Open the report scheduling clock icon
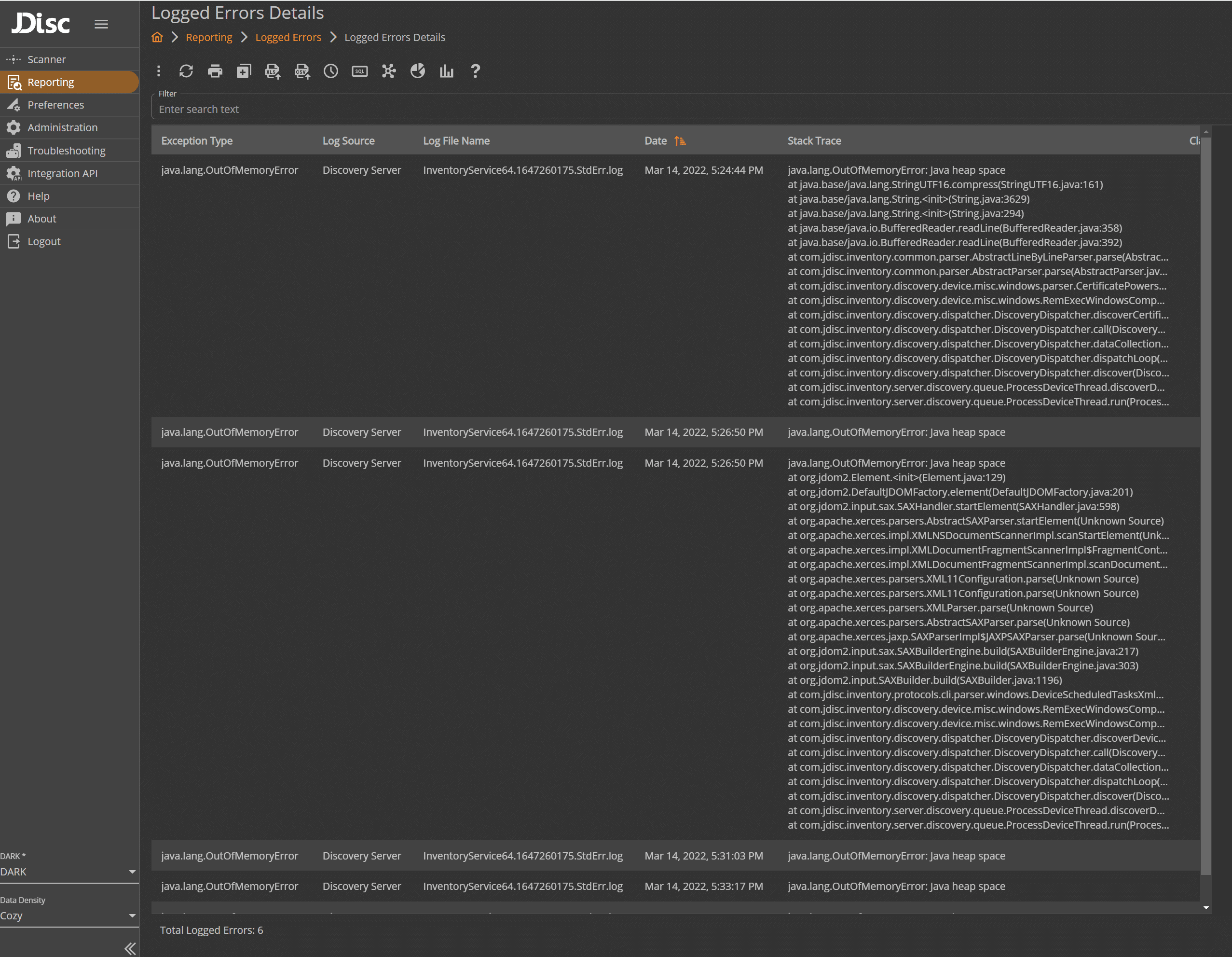 [330, 71]
